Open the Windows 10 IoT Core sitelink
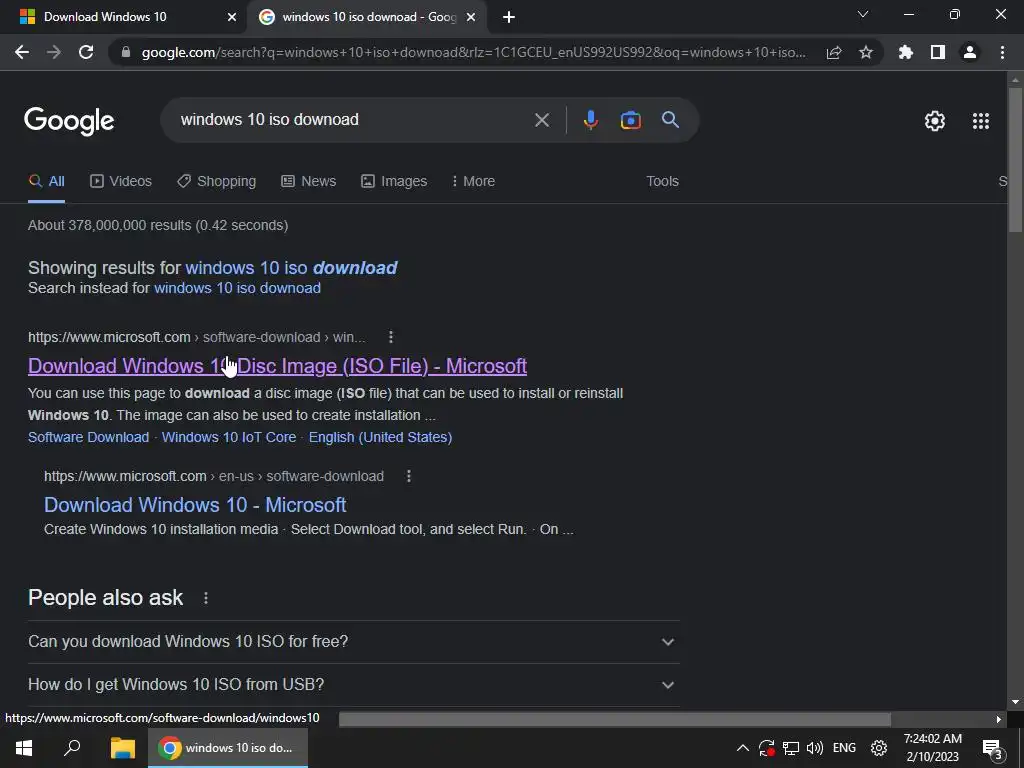The width and height of the screenshot is (1024, 768). tap(229, 438)
